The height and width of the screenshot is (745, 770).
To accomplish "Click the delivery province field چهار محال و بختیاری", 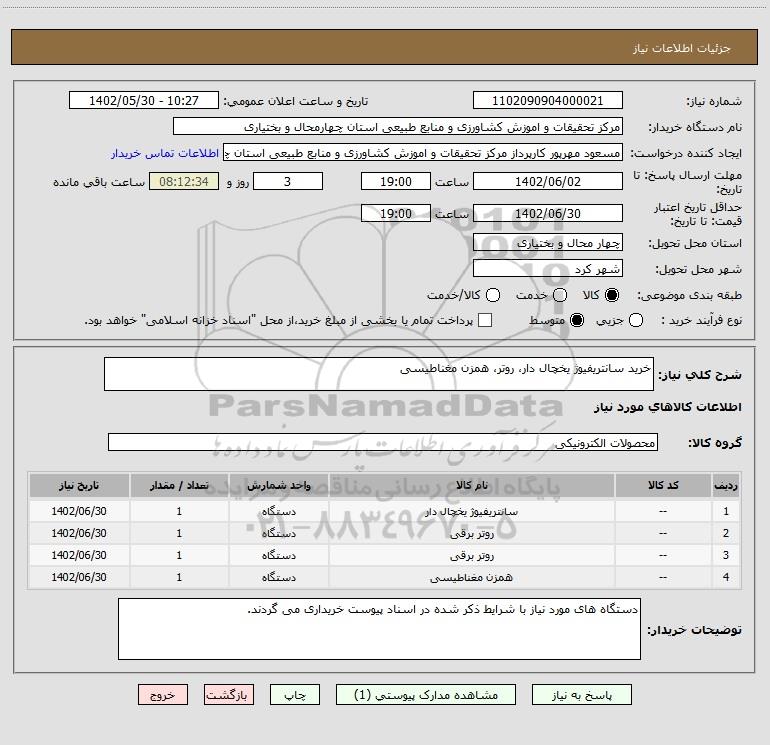I will [548, 242].
